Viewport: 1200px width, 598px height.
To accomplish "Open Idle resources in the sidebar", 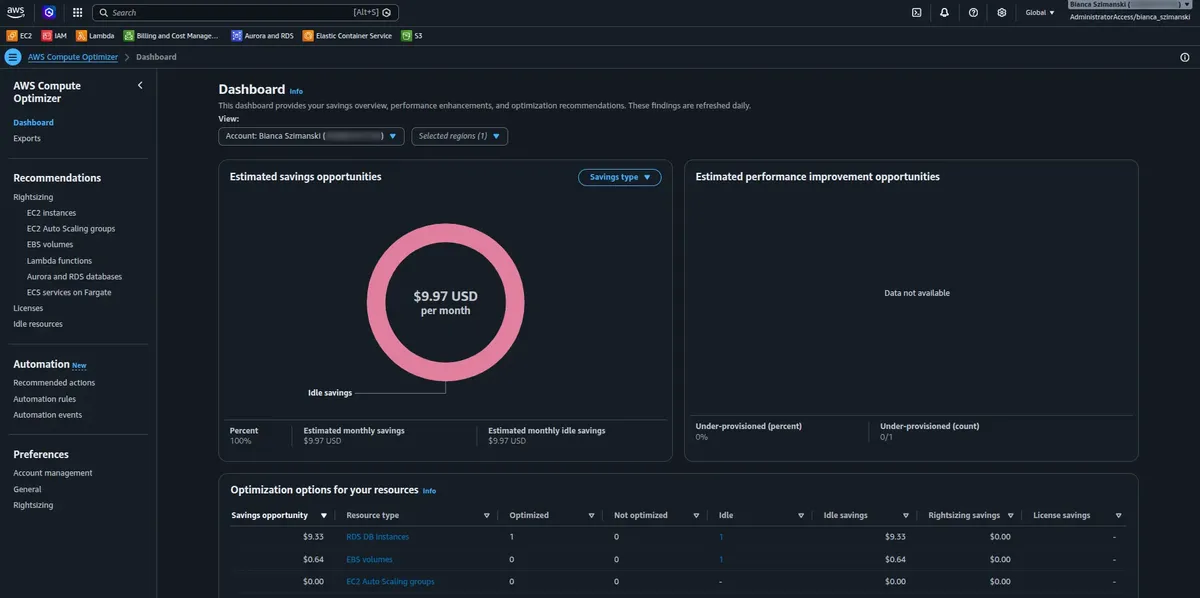I will [38, 324].
